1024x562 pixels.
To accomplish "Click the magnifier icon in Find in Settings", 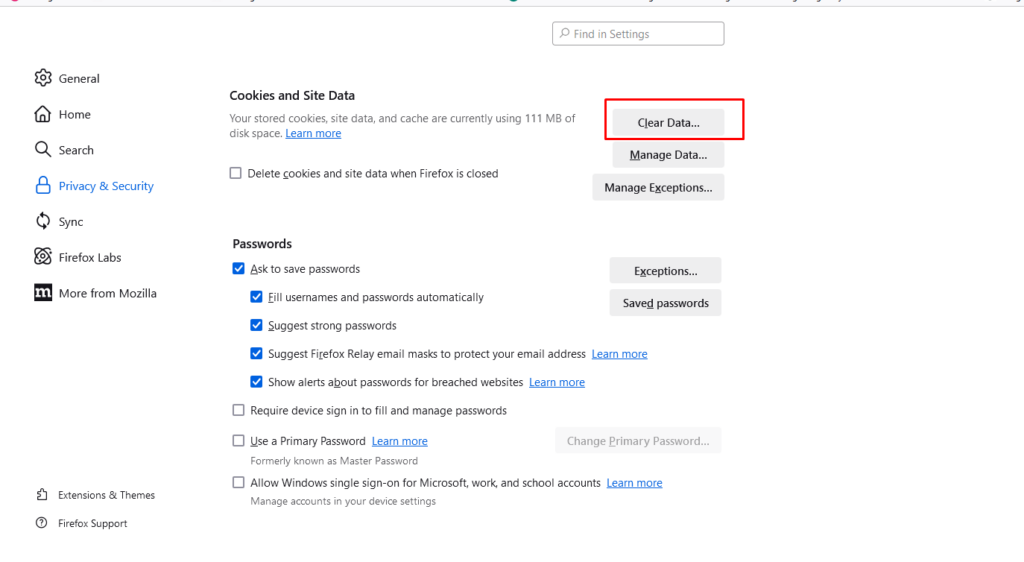I will pyautogui.click(x=565, y=33).
